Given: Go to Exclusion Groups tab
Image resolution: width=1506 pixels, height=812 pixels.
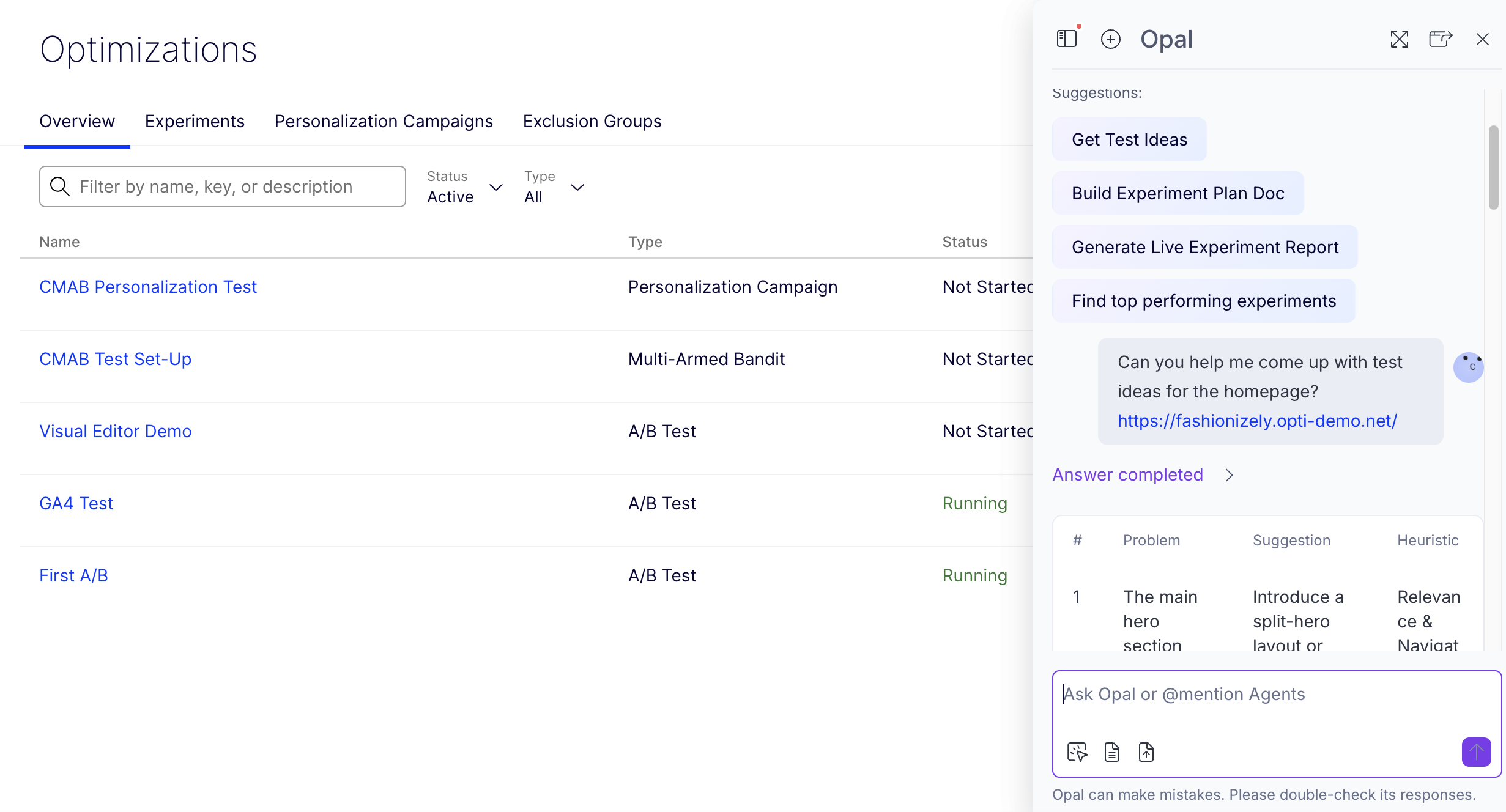Looking at the screenshot, I should click(592, 121).
